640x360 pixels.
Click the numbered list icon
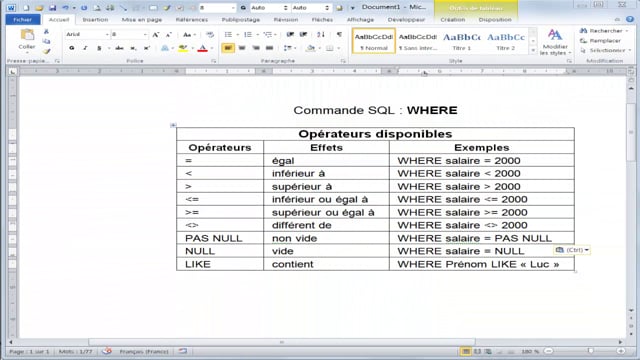247,35
